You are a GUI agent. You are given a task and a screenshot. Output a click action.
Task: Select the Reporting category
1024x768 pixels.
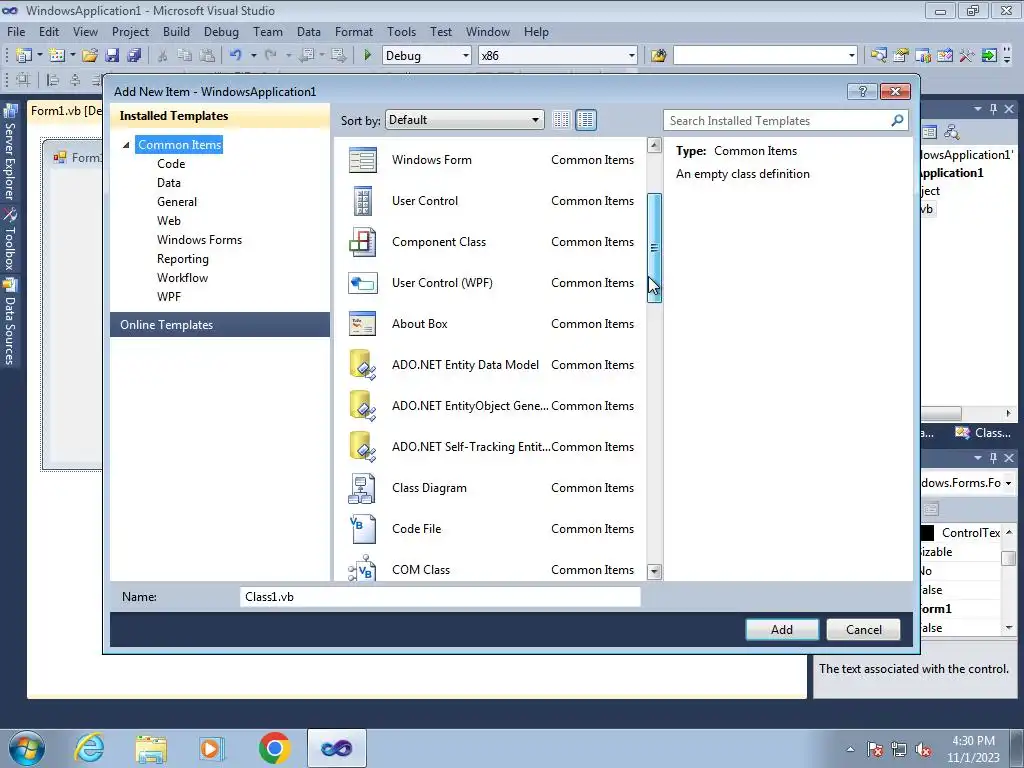tap(183, 259)
